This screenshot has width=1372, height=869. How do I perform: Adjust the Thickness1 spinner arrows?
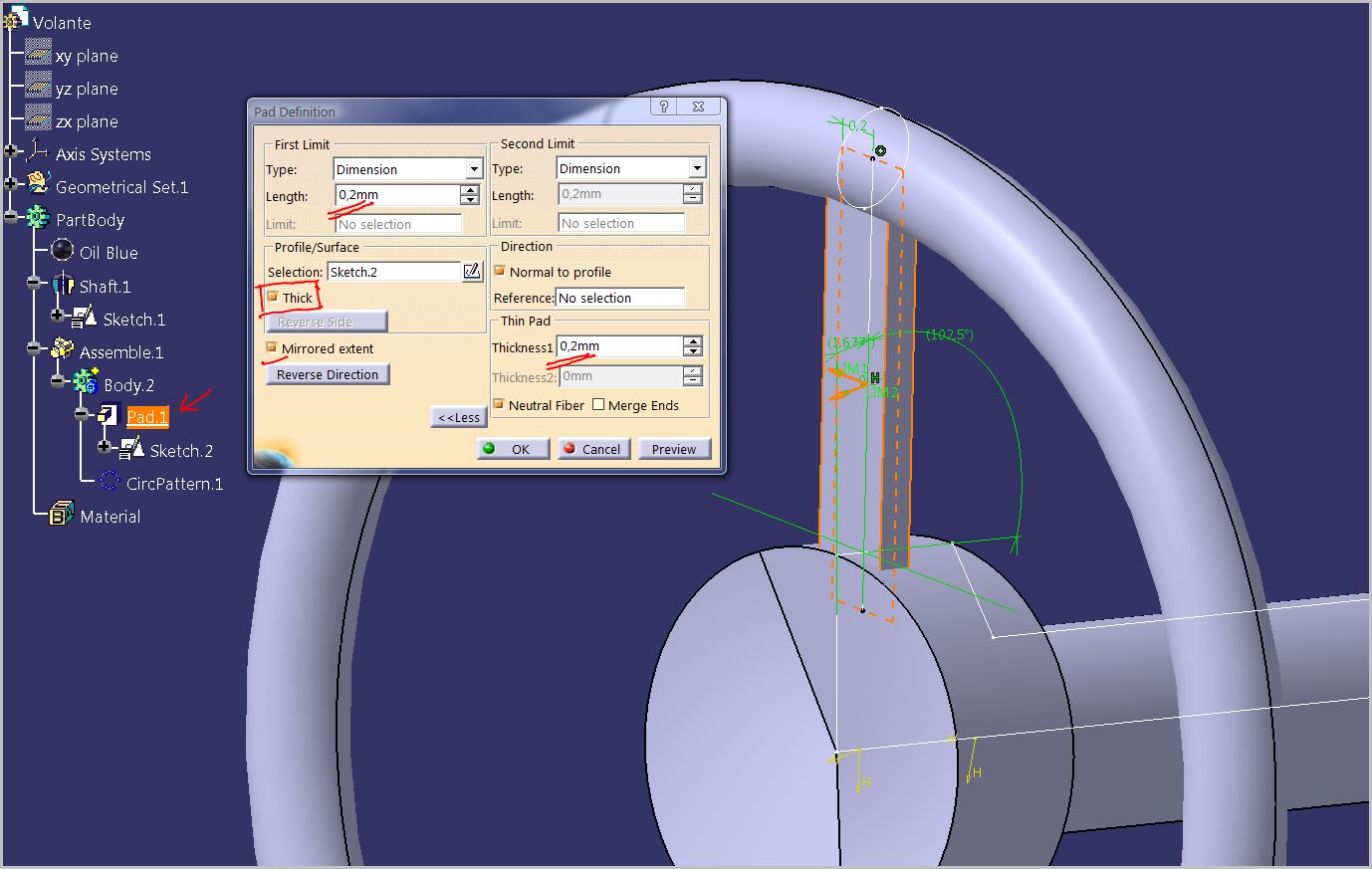(693, 346)
